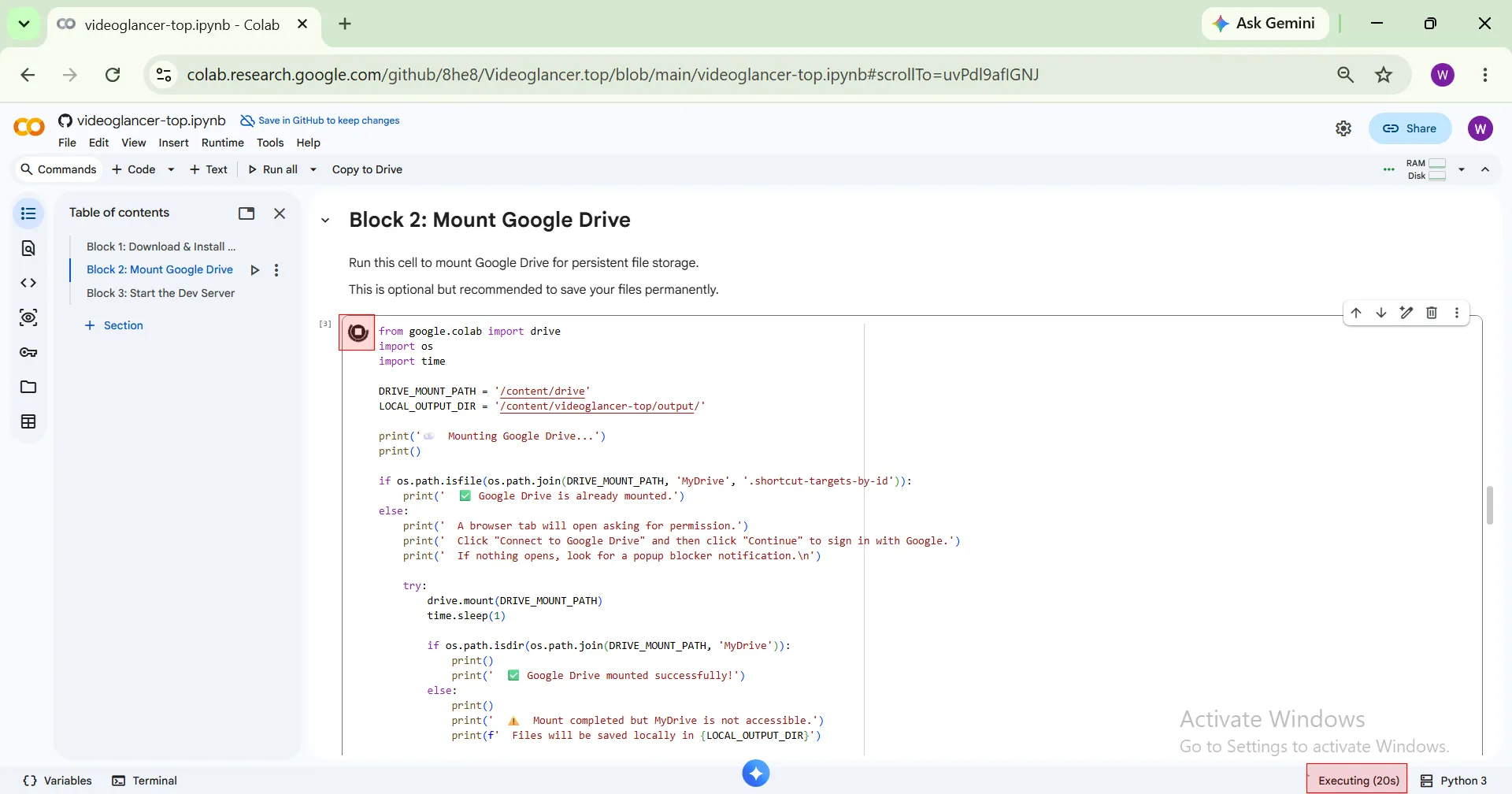
Task: Open Secrets key icon in sidebar
Action: coord(28,352)
